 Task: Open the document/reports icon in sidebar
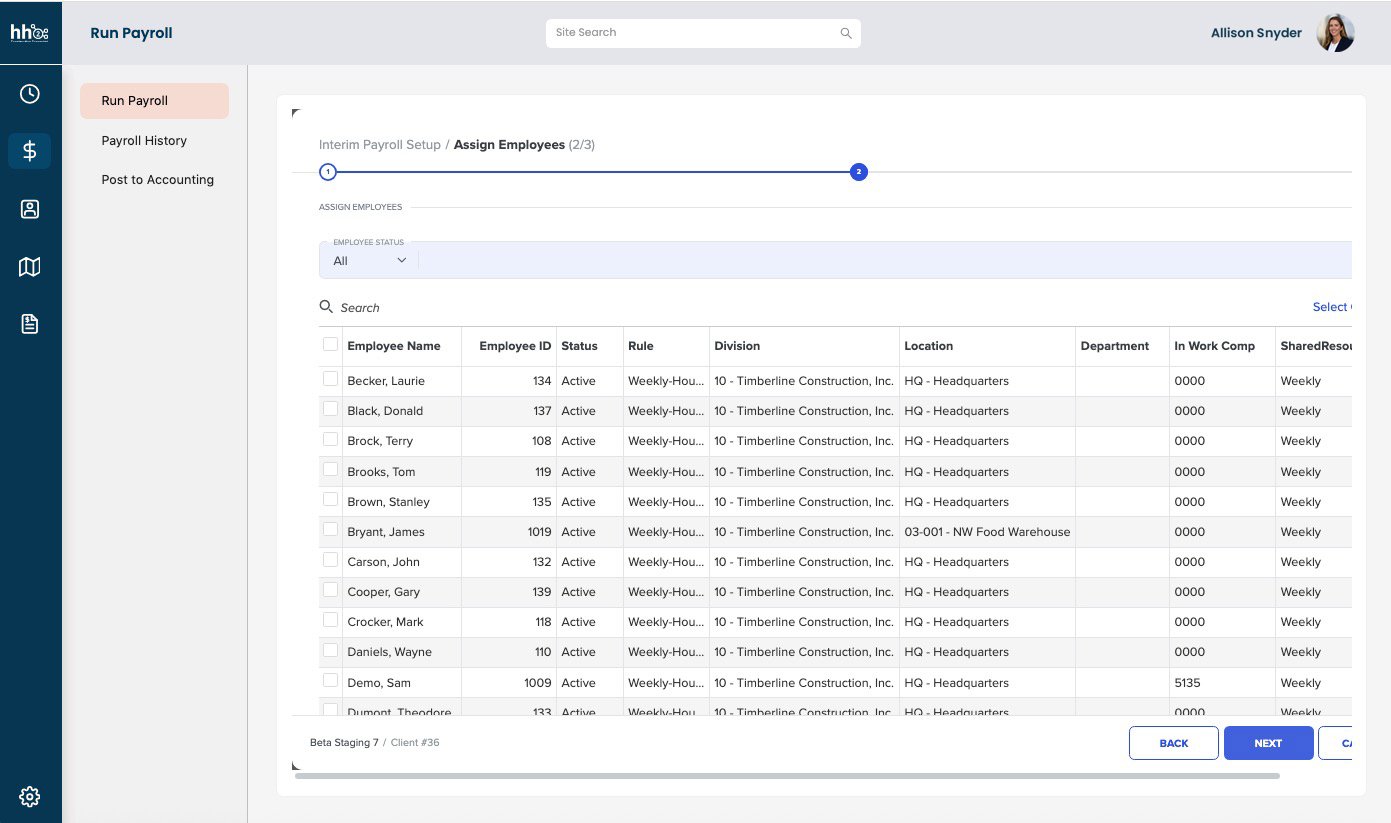(29, 324)
